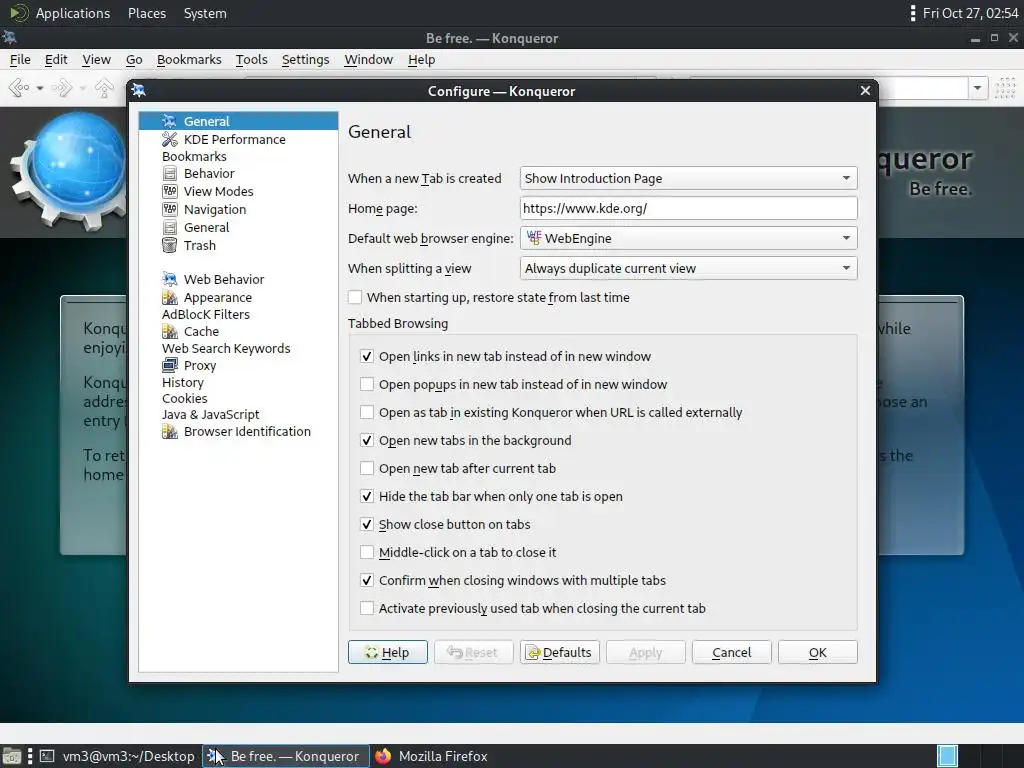
Task: Click the Up arrow in Konqueror toolbar
Action: [104, 88]
